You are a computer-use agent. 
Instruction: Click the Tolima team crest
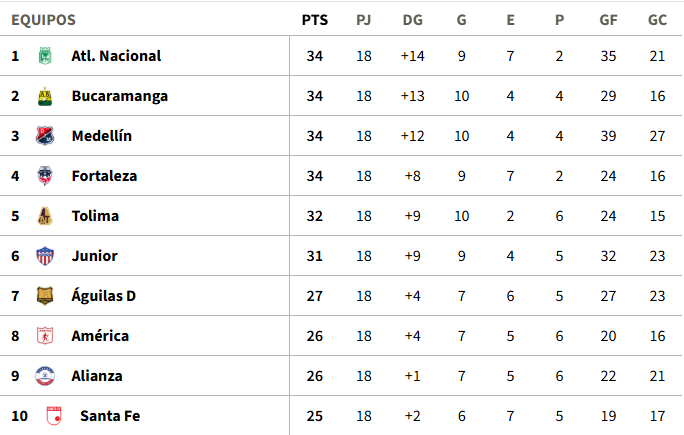pos(44,216)
